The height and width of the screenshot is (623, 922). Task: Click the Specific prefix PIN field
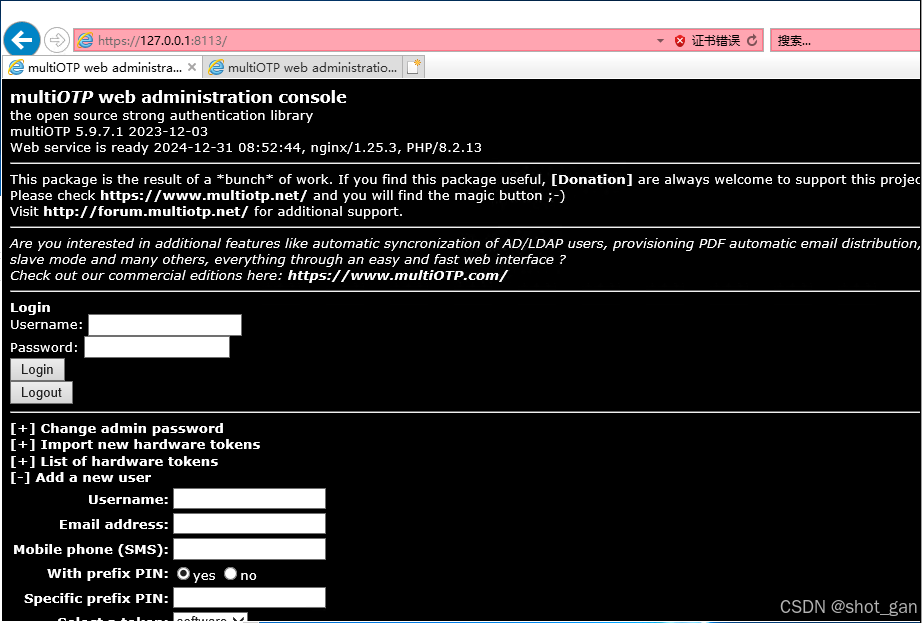pyautogui.click(x=249, y=598)
